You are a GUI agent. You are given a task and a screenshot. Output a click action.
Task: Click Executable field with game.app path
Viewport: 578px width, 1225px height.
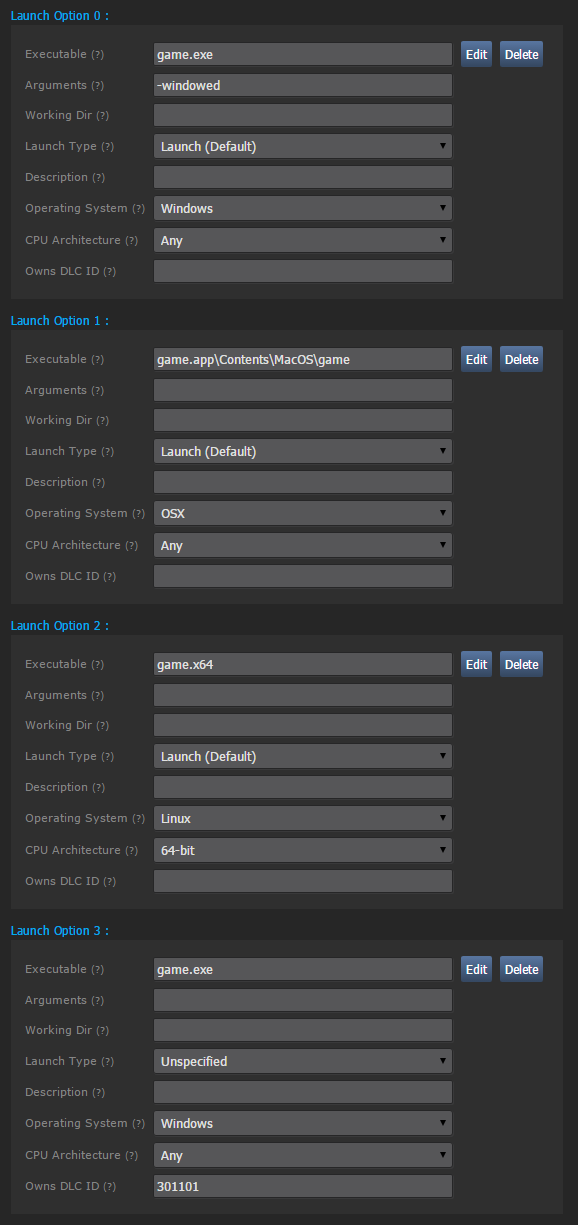coord(303,359)
